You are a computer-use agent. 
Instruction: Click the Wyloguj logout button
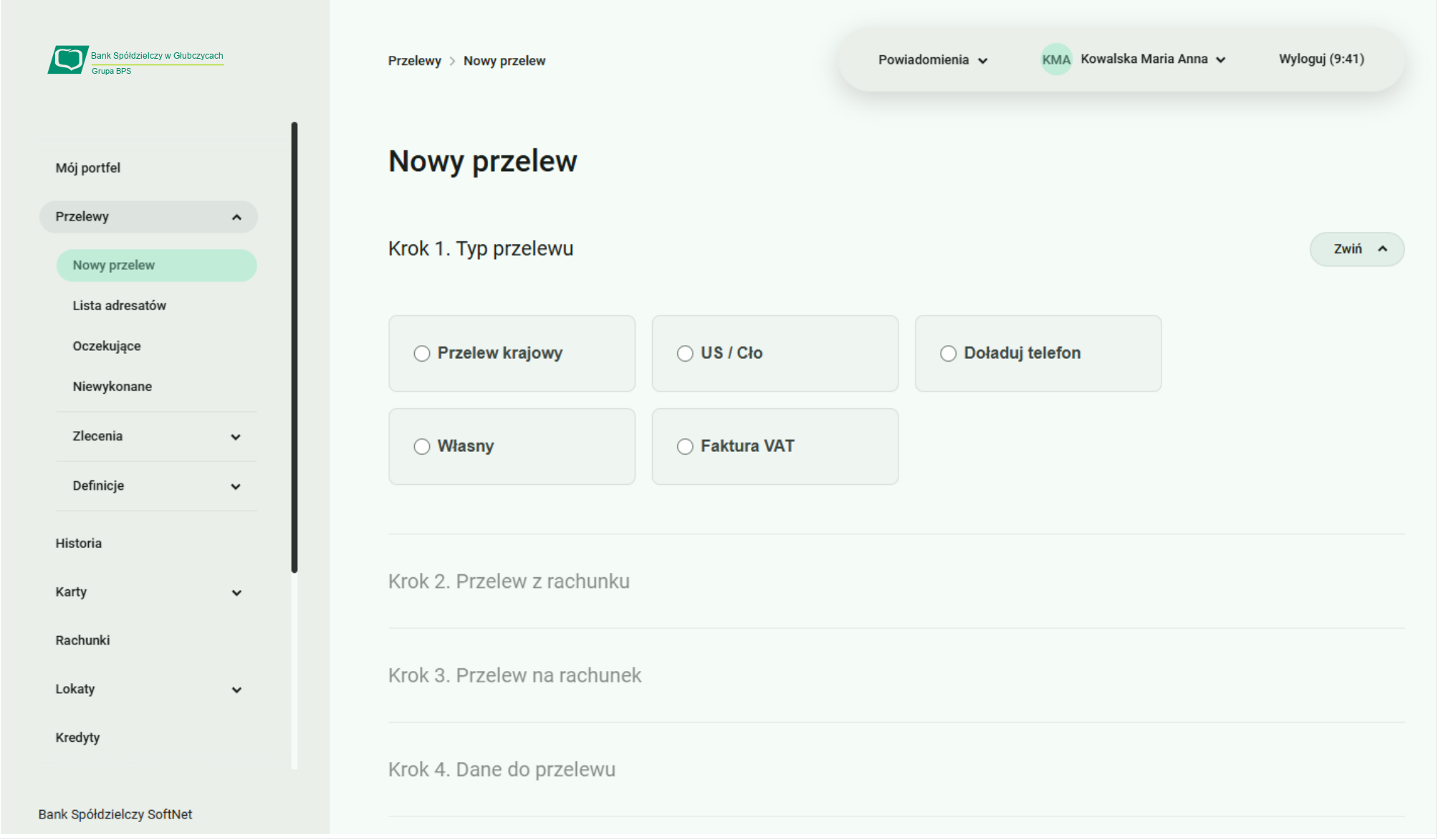[x=1320, y=59]
